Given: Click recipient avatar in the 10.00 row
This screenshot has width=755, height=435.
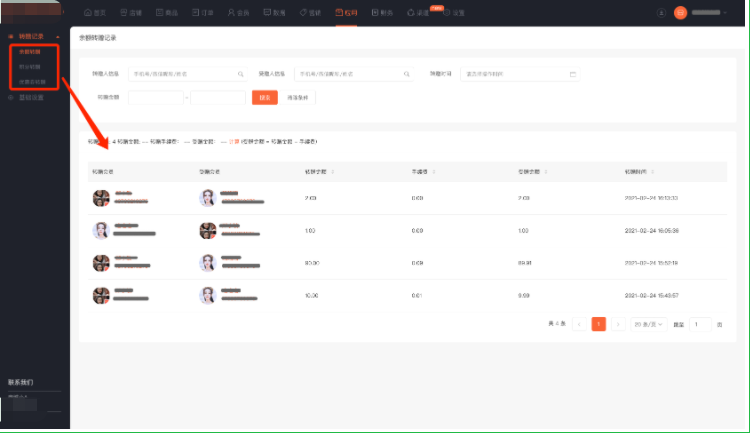Looking at the screenshot, I should tap(208, 295).
